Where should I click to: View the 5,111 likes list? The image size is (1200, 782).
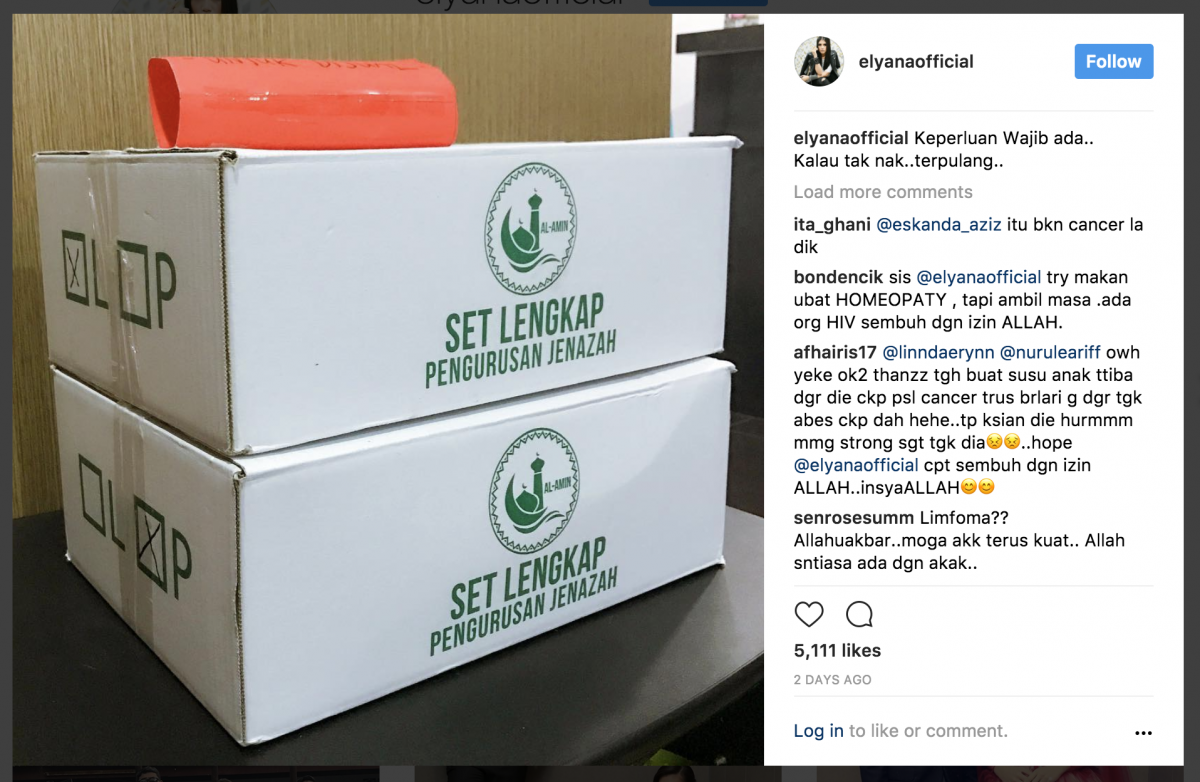click(x=838, y=651)
